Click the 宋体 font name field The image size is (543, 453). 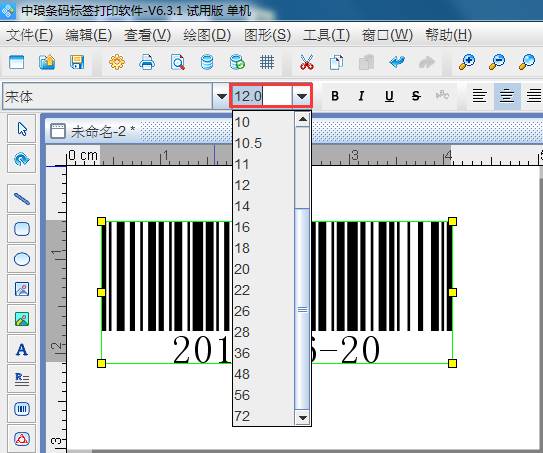point(108,96)
